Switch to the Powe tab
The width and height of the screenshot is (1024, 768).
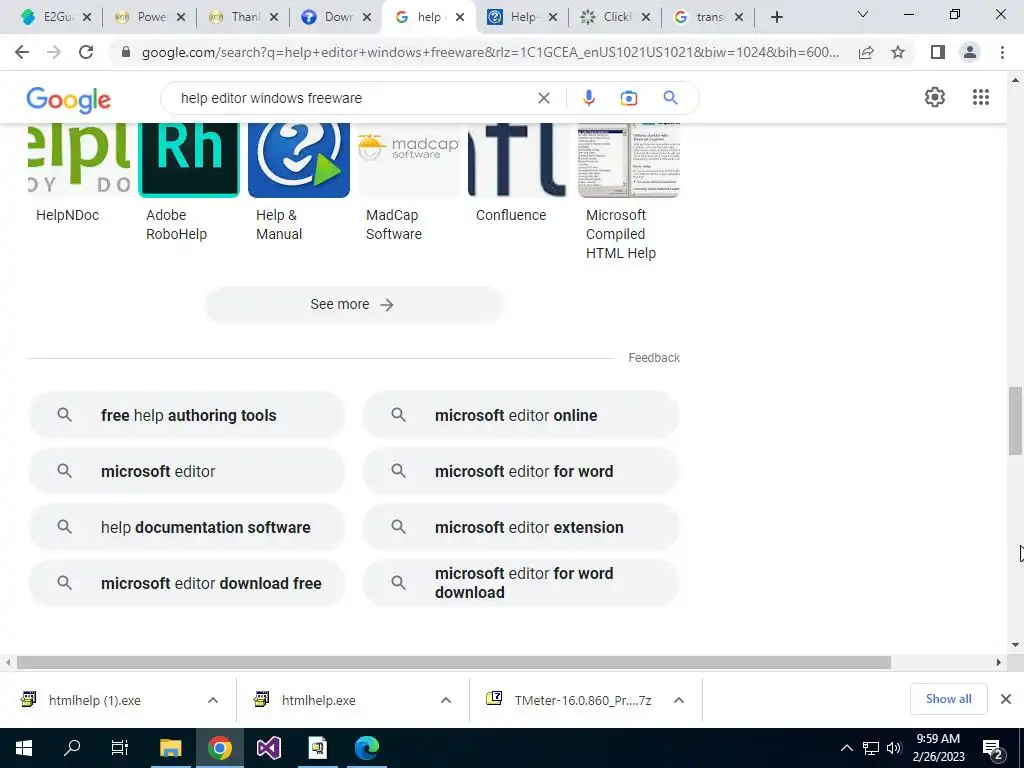pyautogui.click(x=150, y=17)
